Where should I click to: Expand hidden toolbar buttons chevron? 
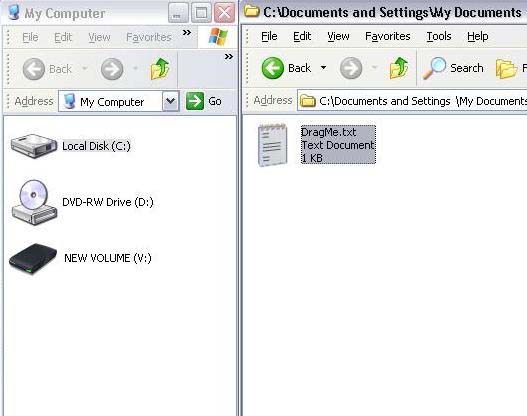[229, 56]
